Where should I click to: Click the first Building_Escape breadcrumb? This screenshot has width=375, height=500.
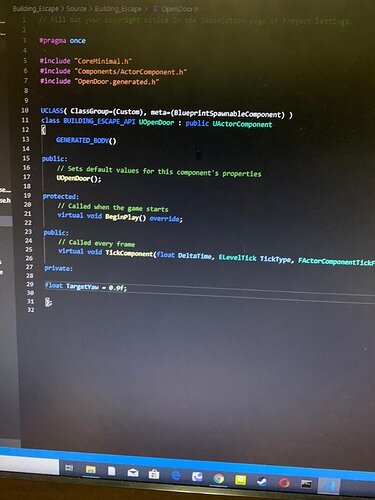pyautogui.click(x=35, y=8)
